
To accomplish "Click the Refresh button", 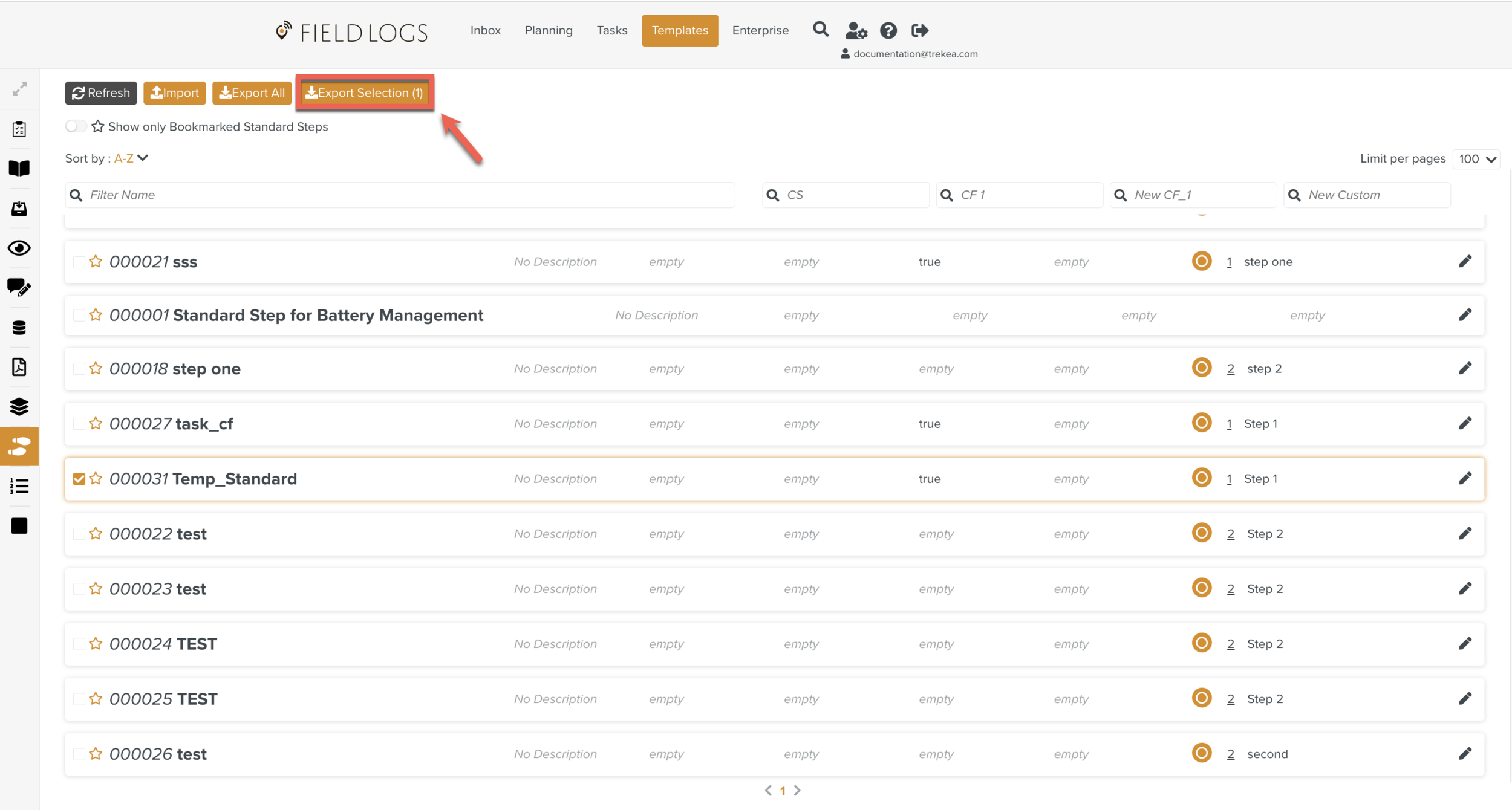I will [x=101, y=92].
